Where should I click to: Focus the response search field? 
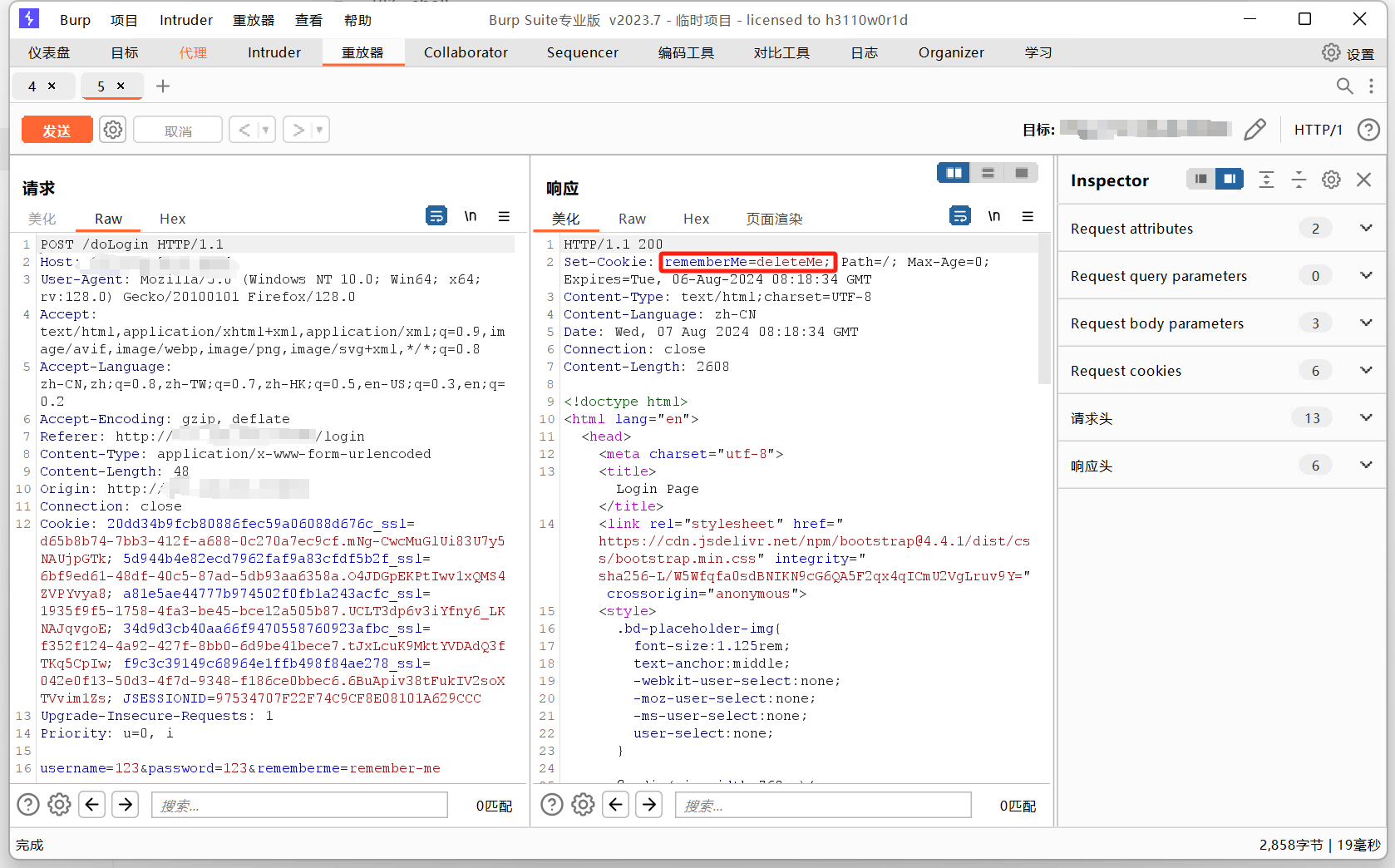pos(823,805)
